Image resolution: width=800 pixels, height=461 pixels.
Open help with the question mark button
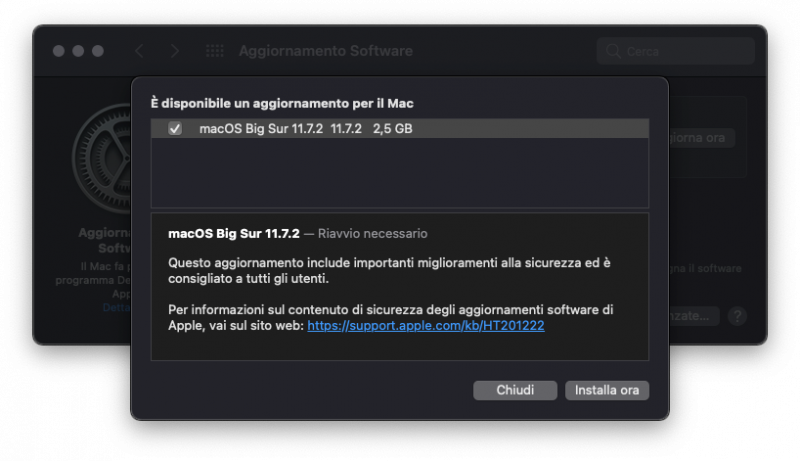(x=738, y=316)
